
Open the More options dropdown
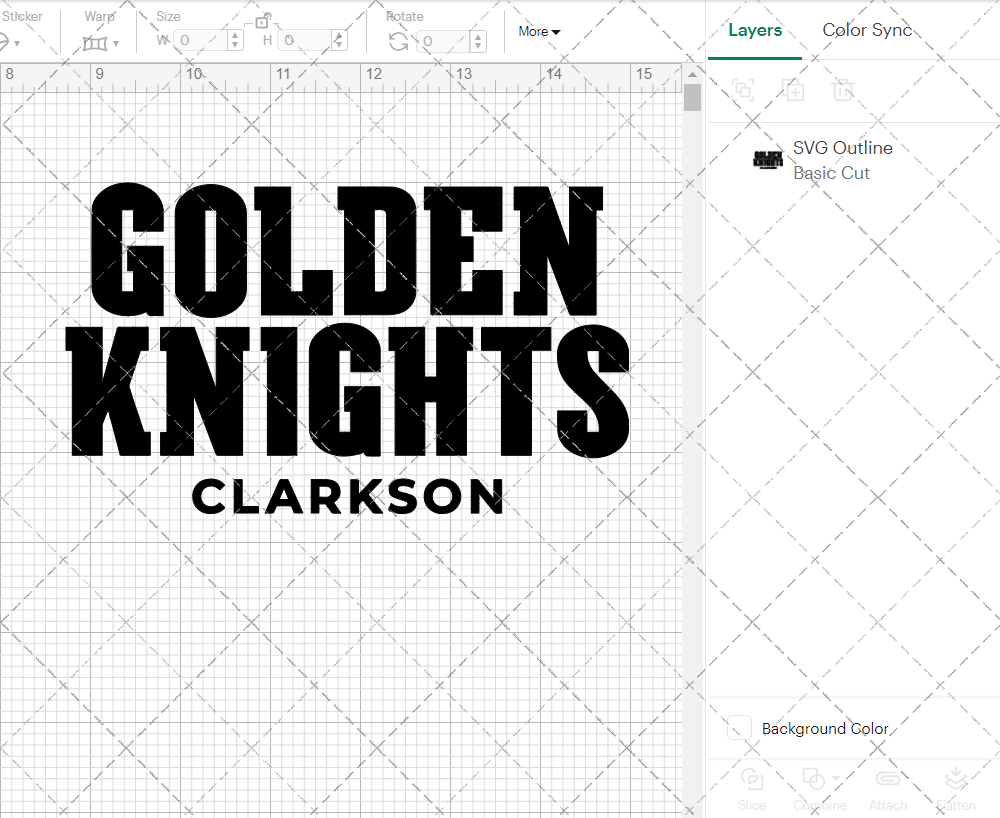(538, 31)
